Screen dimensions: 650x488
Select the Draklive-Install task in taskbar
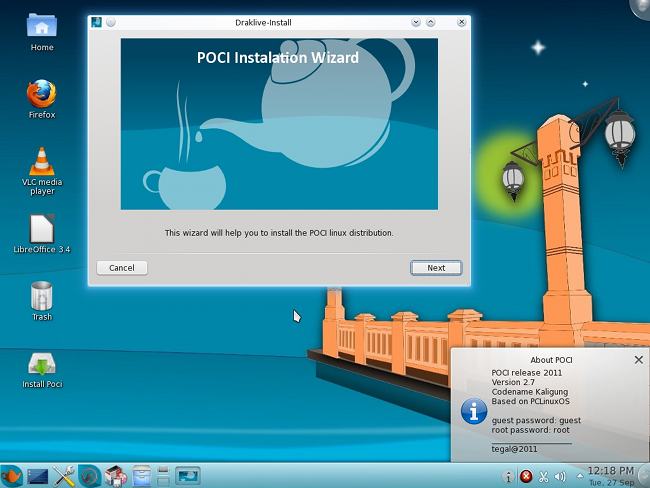click(x=188, y=476)
